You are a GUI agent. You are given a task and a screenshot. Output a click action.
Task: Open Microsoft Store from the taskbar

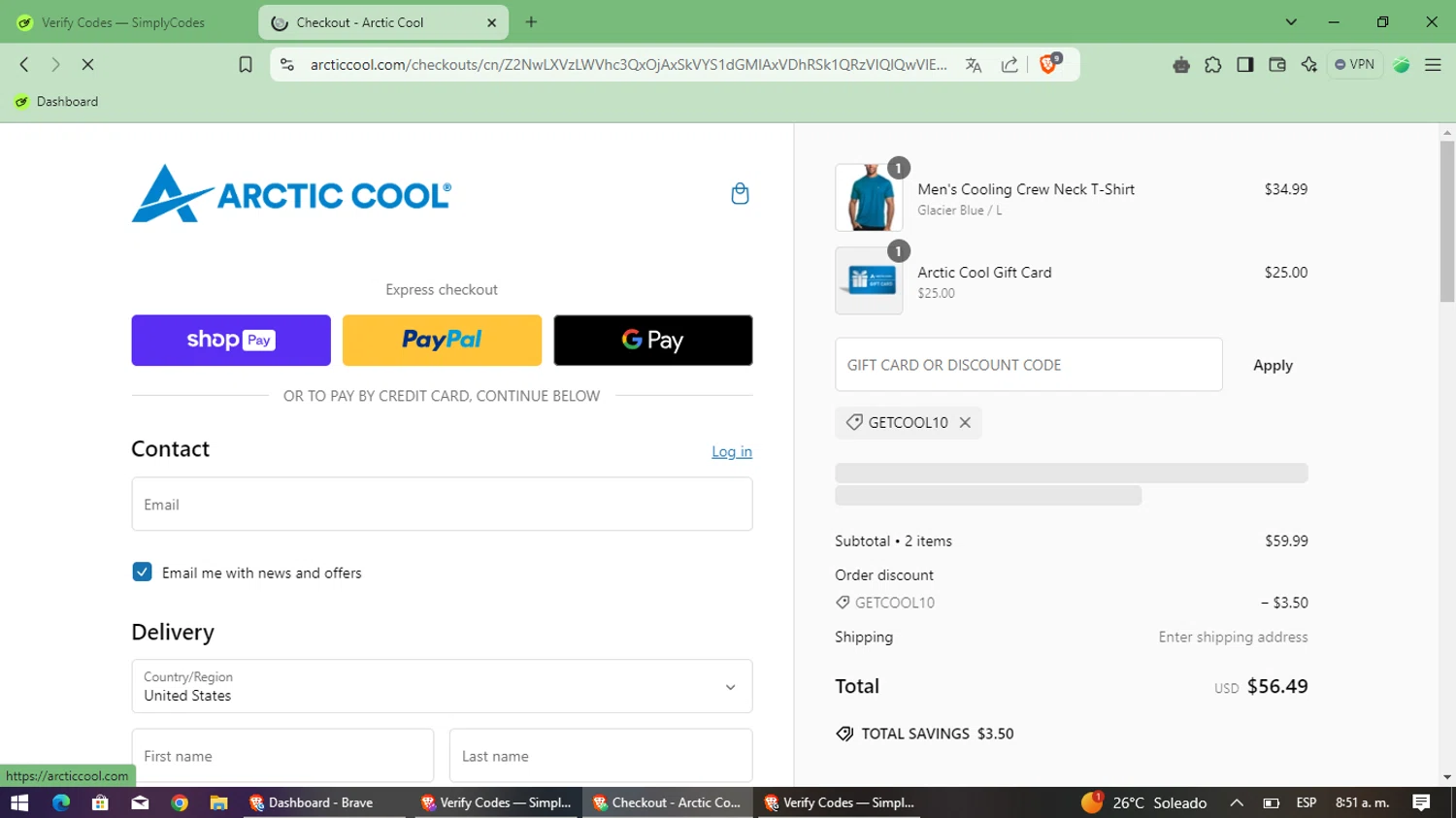pos(100,802)
